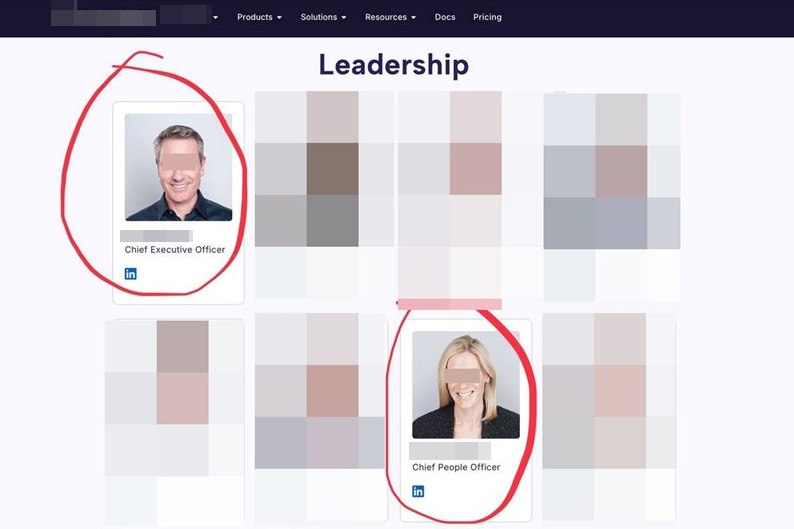Image resolution: width=794 pixels, height=529 pixels.
Task: Open the Products menu
Action: point(259,17)
